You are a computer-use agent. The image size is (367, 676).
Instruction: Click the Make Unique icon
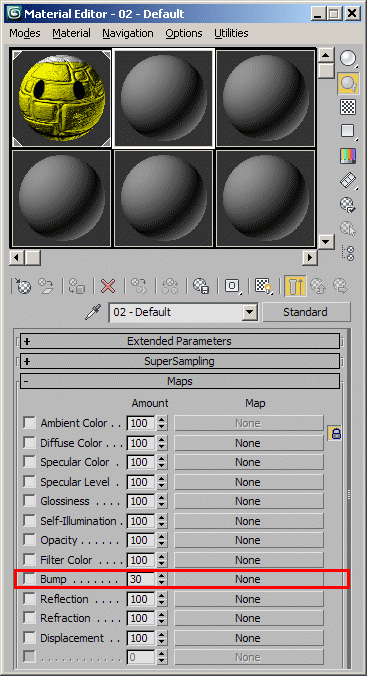(x=170, y=286)
